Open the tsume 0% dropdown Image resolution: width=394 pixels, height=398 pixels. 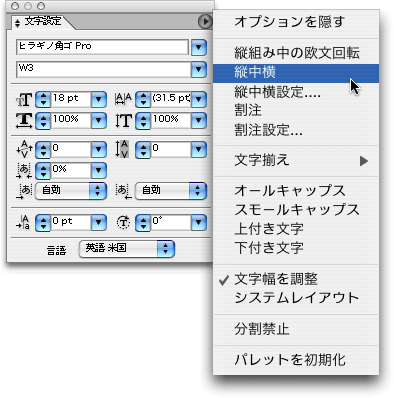click(99, 170)
